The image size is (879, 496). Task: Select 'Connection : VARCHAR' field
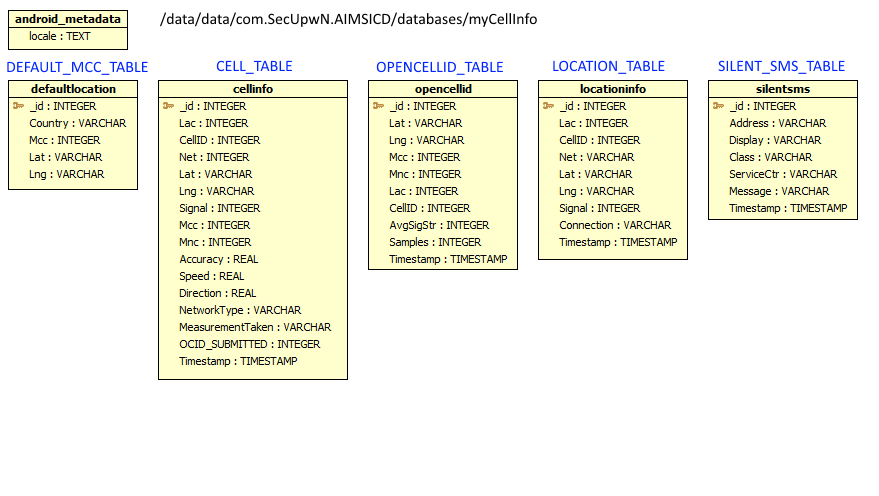pyautogui.click(x=615, y=225)
